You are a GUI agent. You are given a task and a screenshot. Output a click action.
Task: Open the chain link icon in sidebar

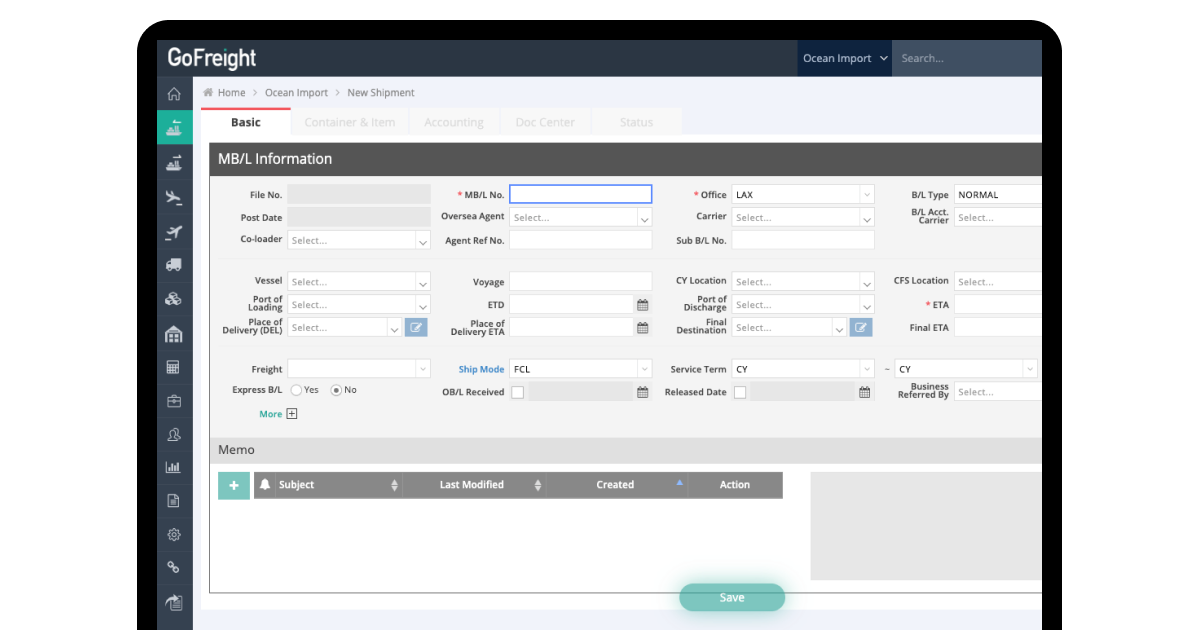coord(174,567)
